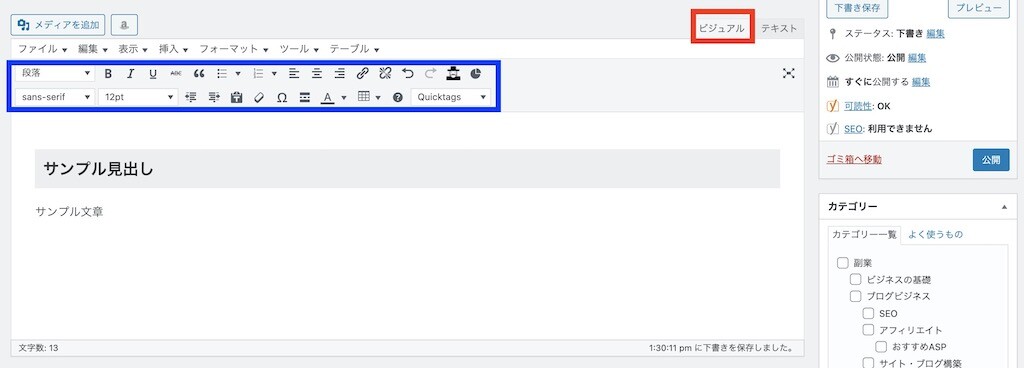Open the 12pt font size dropdown
The height and width of the screenshot is (368, 1024).
click(x=138, y=97)
